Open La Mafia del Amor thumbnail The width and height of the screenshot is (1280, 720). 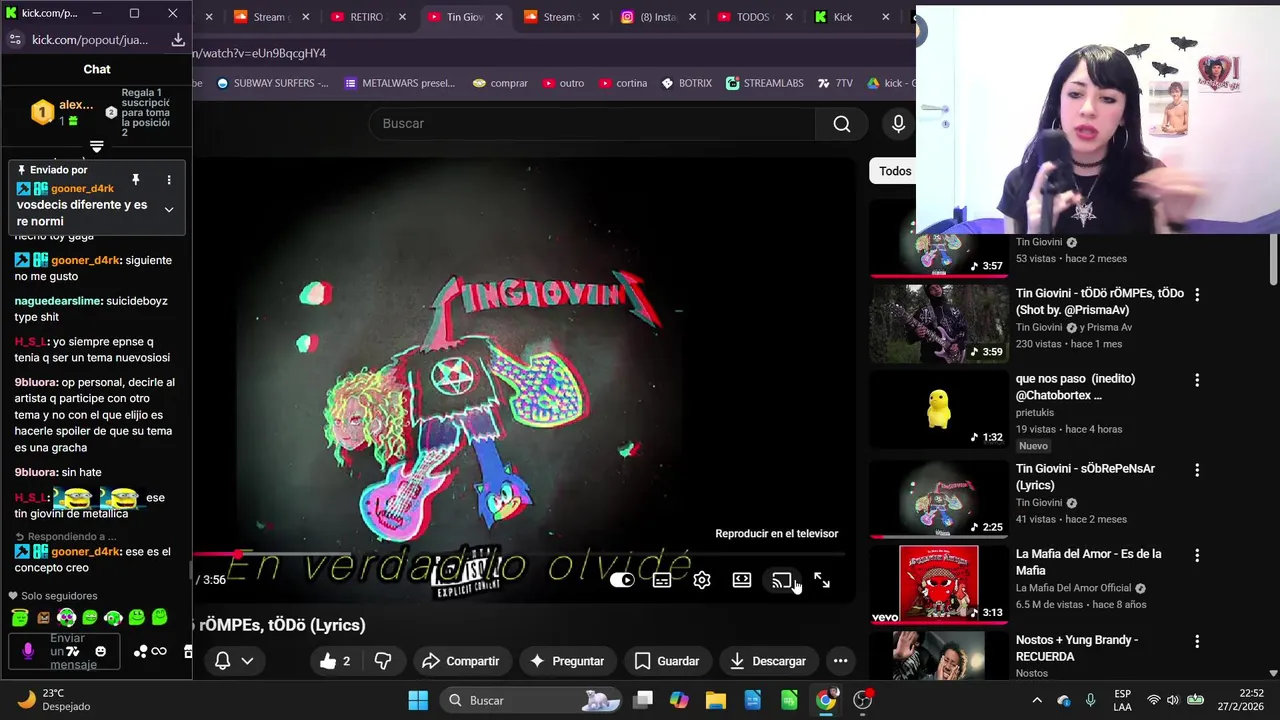click(x=939, y=584)
